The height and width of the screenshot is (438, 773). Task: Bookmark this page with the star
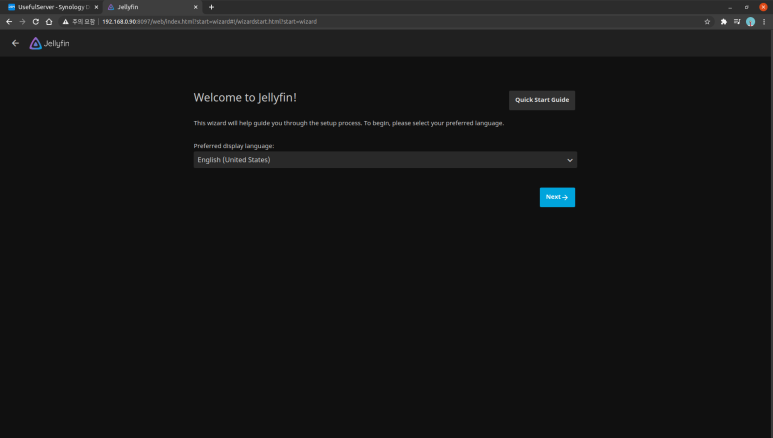(x=707, y=22)
